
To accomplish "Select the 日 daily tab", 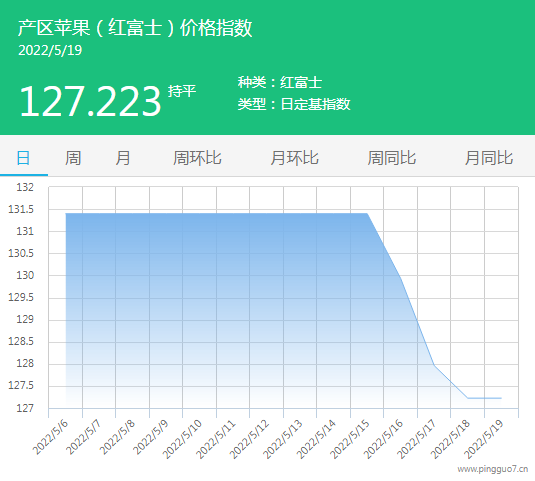I will point(24,158).
